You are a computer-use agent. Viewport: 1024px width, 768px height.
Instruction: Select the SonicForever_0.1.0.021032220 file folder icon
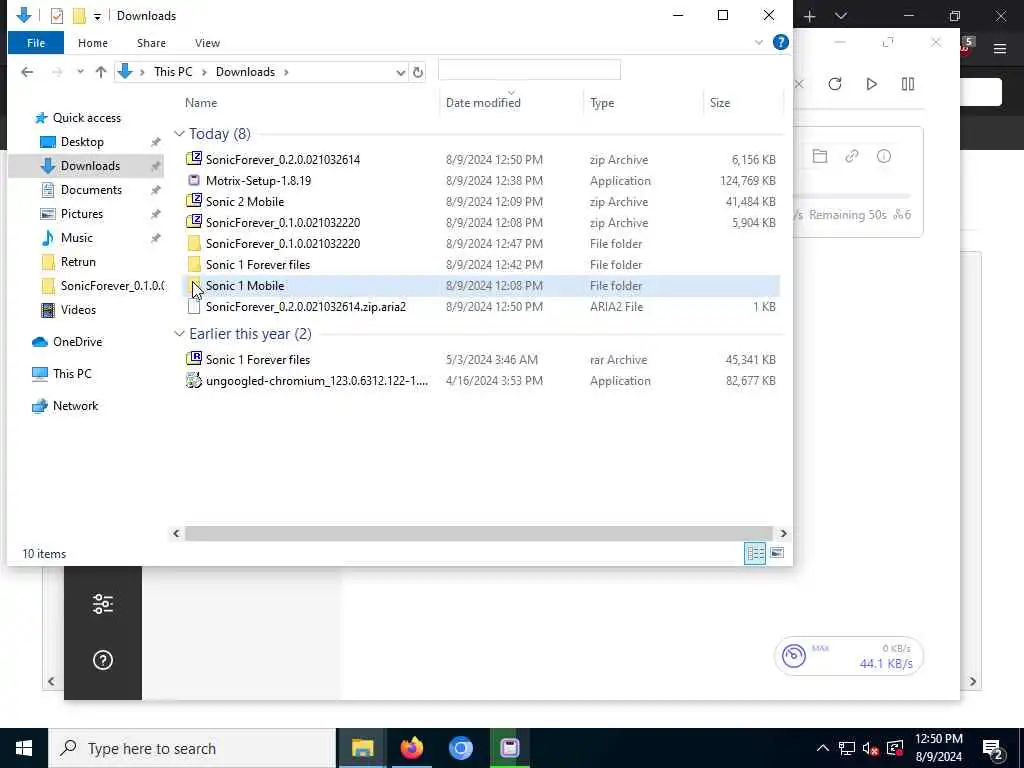pos(194,244)
